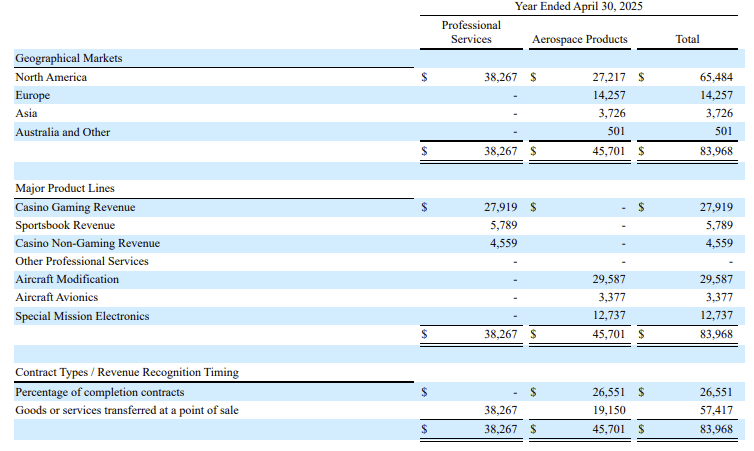Select the Major Product Lines heading
This screenshot has height=451, width=754.
tap(65, 188)
